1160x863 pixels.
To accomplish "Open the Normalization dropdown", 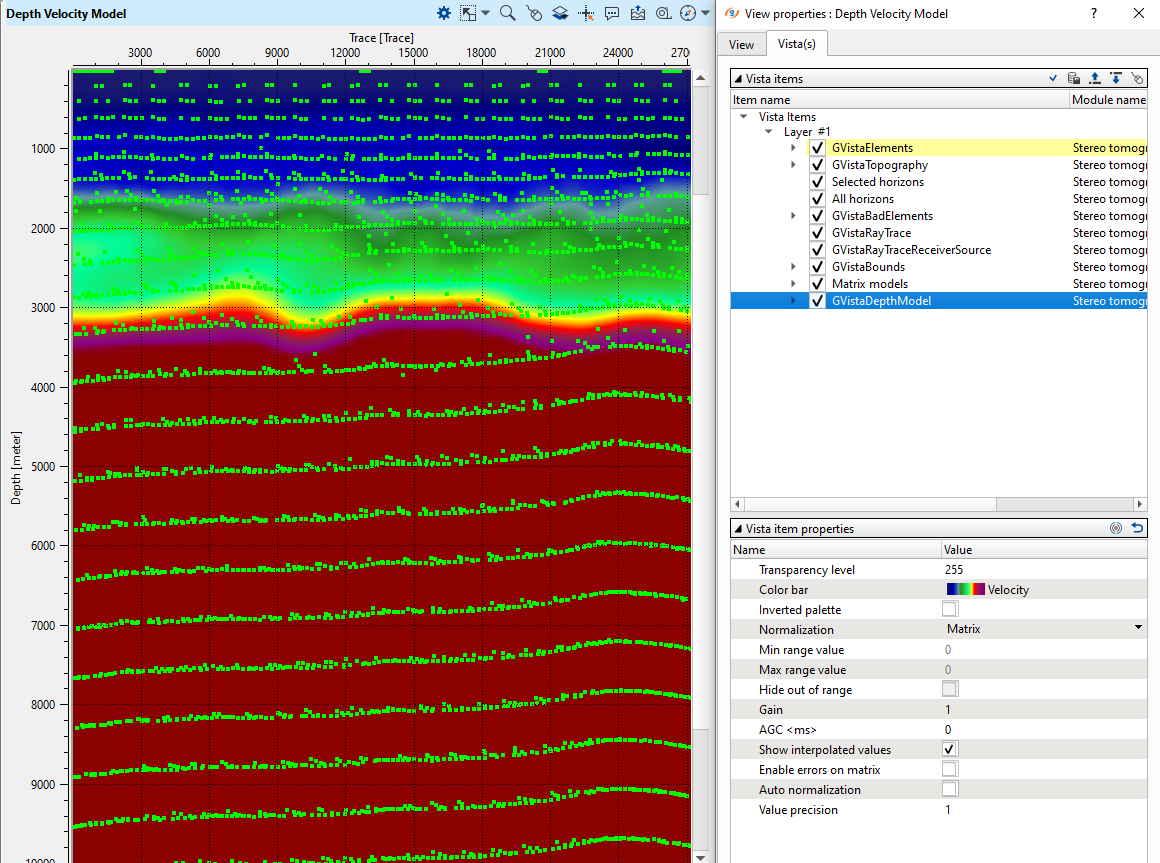I will pyautogui.click(x=1138, y=629).
